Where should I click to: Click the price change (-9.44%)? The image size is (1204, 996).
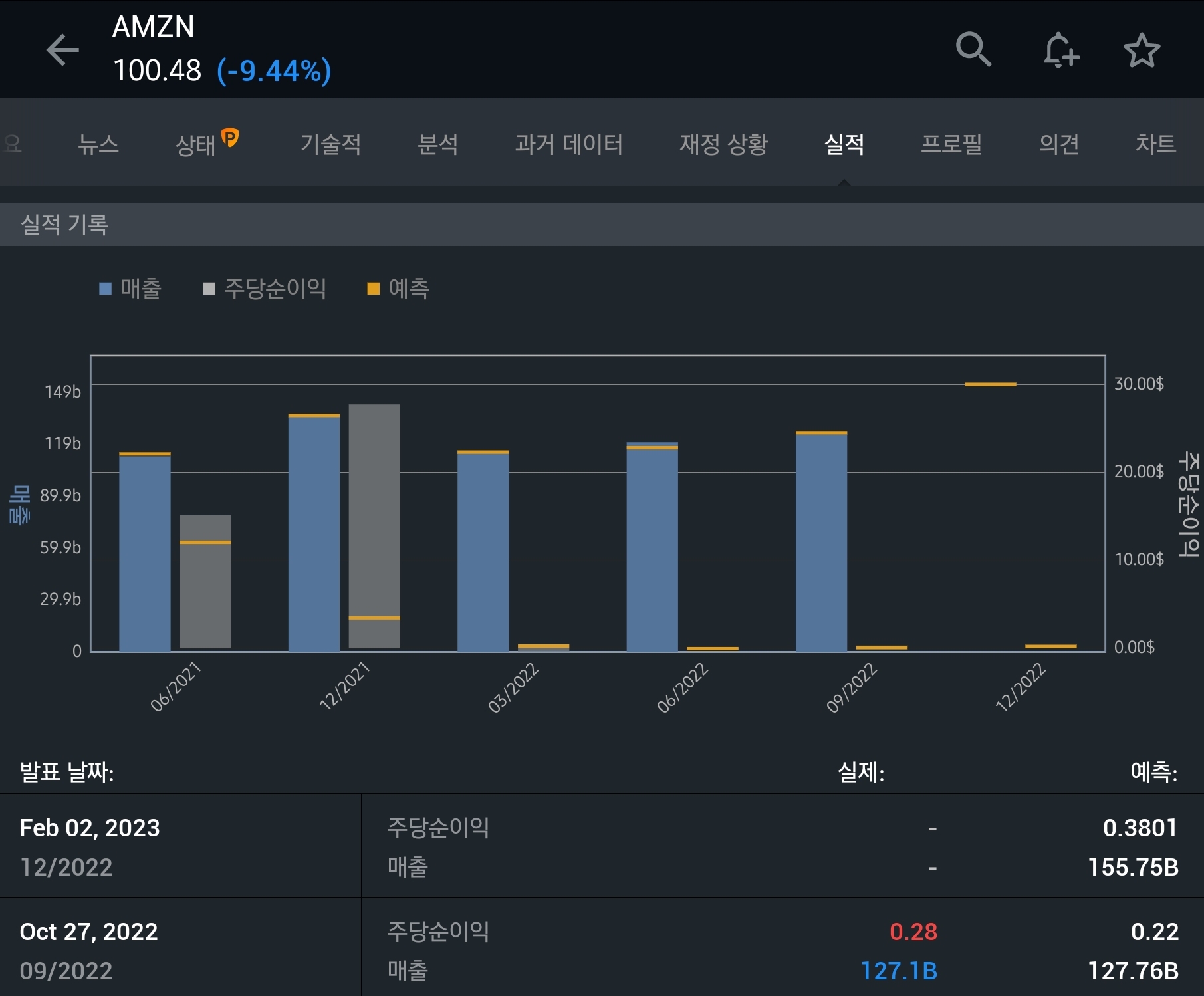(274, 70)
